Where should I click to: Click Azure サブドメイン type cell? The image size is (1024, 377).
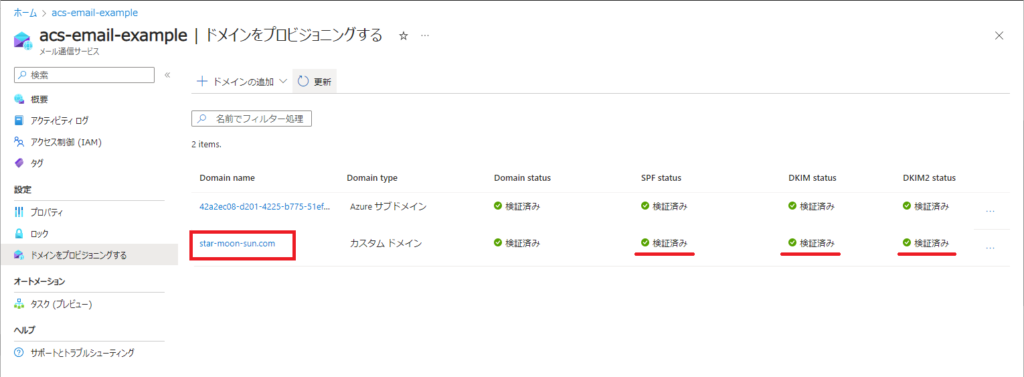(x=388, y=206)
